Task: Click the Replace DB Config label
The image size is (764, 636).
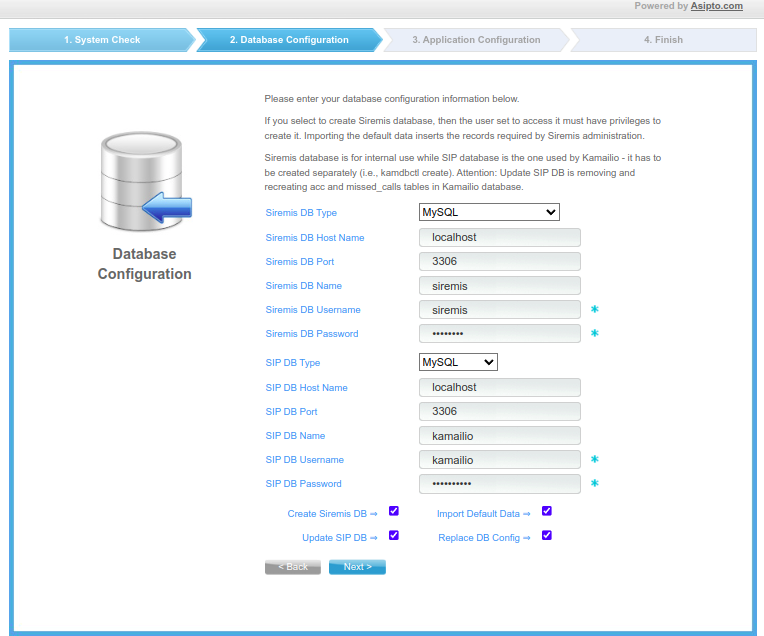Action: point(484,538)
